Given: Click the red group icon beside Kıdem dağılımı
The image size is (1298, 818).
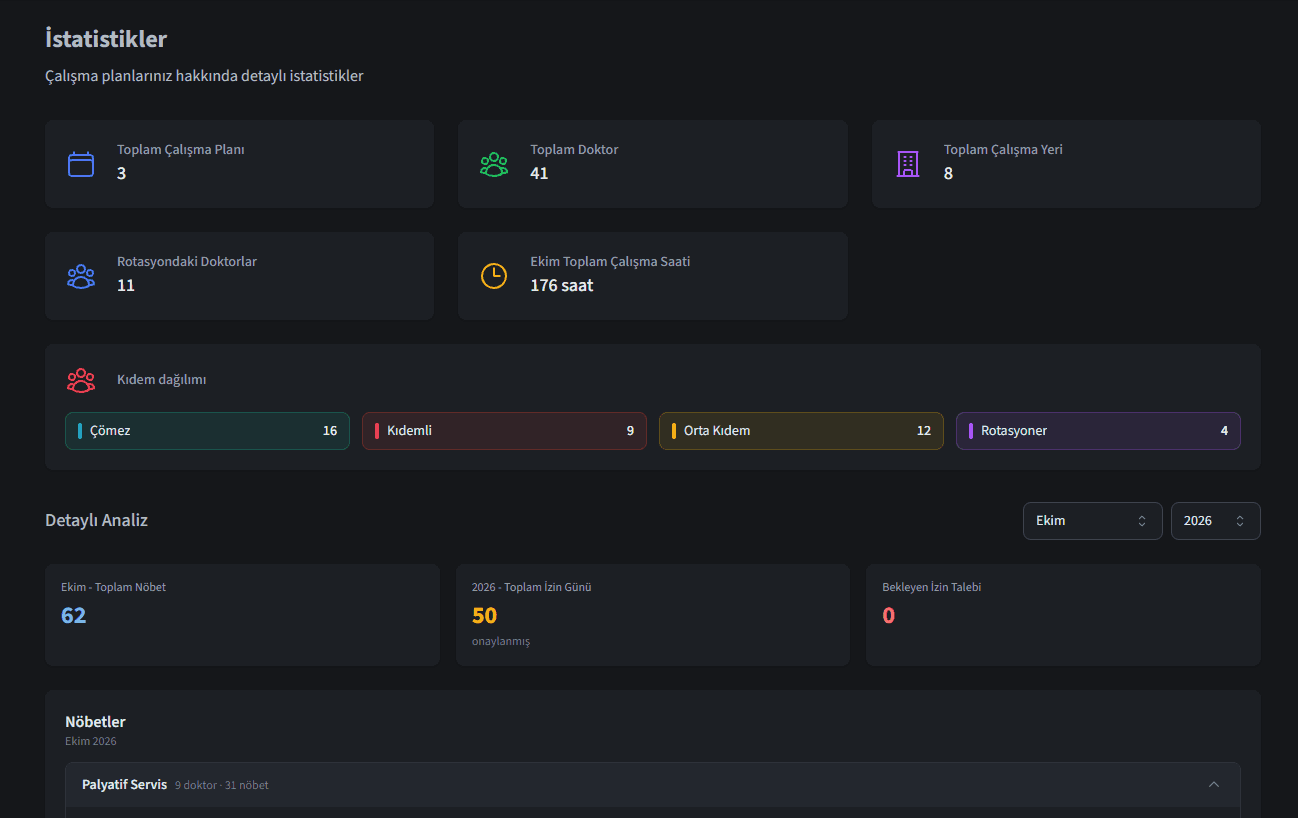Looking at the screenshot, I should (81, 380).
